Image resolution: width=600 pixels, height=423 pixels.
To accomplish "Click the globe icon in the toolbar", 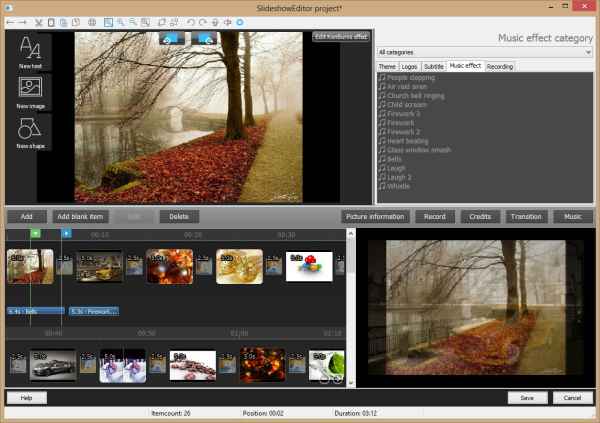I will 92,22.
